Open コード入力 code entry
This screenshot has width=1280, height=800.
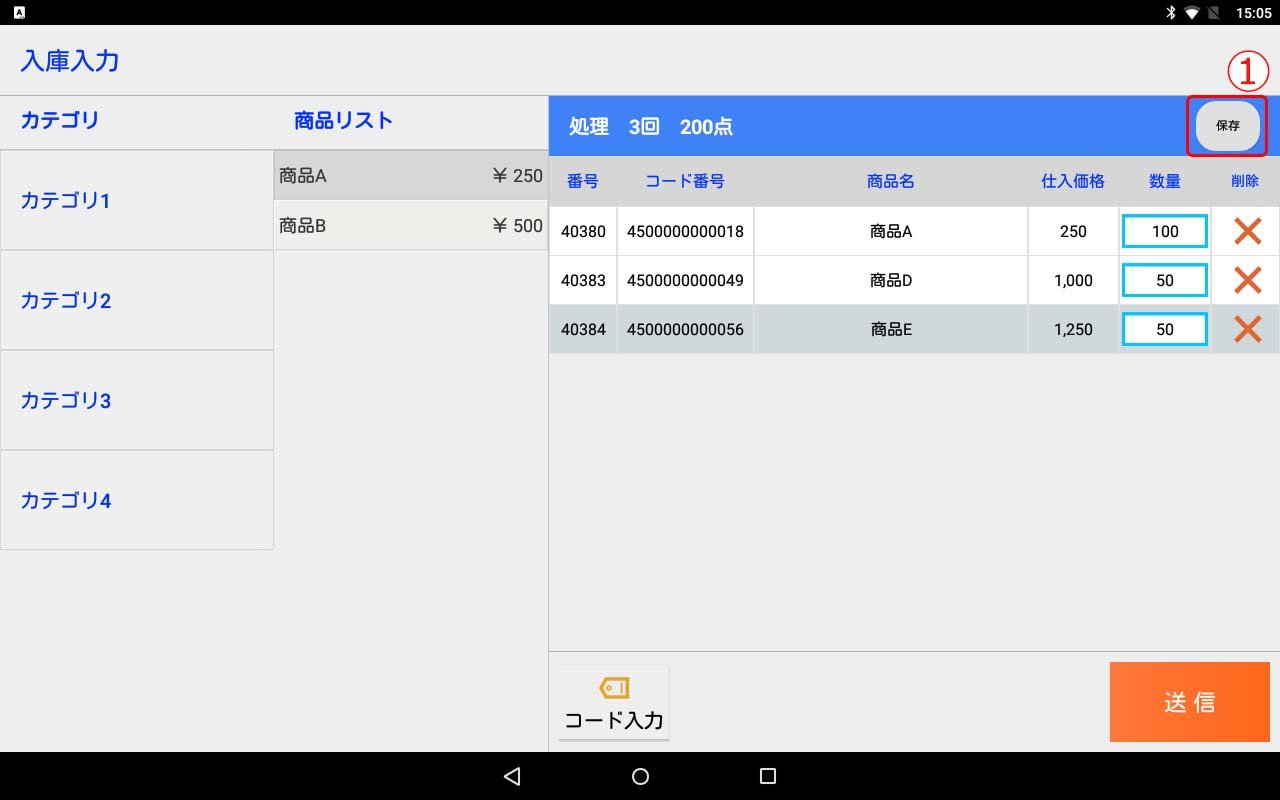pyautogui.click(x=614, y=703)
